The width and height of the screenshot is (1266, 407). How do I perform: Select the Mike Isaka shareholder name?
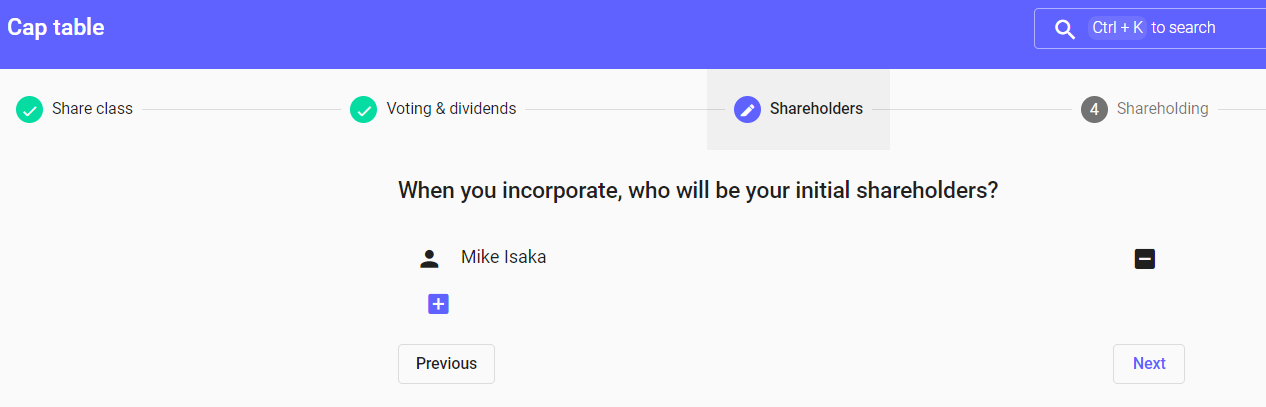pyautogui.click(x=503, y=257)
